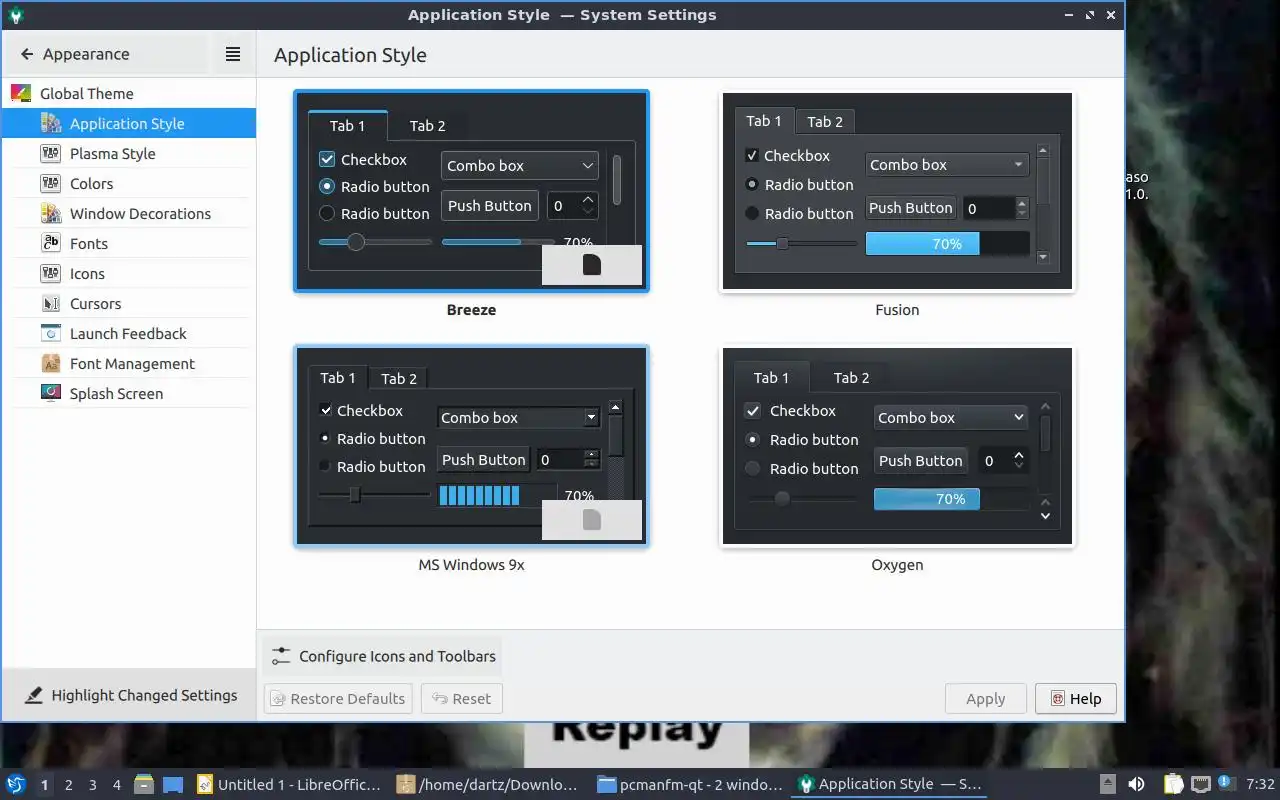Open the volume control in system tray
Viewport: 1280px width, 800px height.
coord(1136,784)
